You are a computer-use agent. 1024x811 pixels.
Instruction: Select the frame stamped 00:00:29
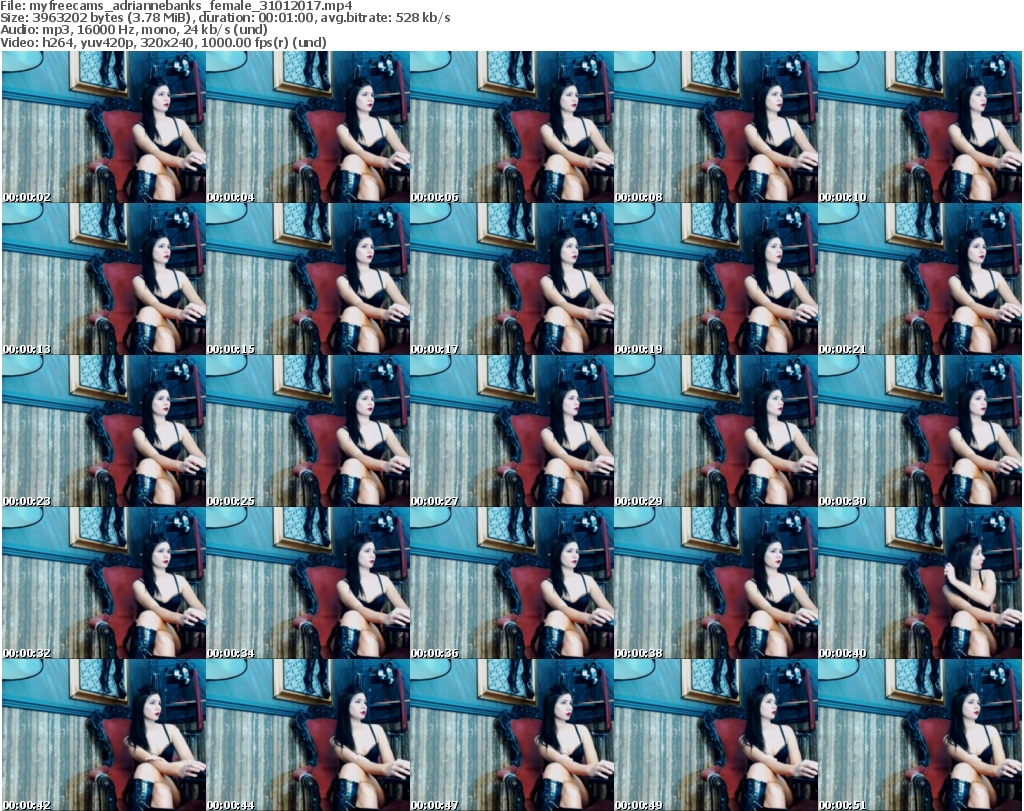[715, 431]
